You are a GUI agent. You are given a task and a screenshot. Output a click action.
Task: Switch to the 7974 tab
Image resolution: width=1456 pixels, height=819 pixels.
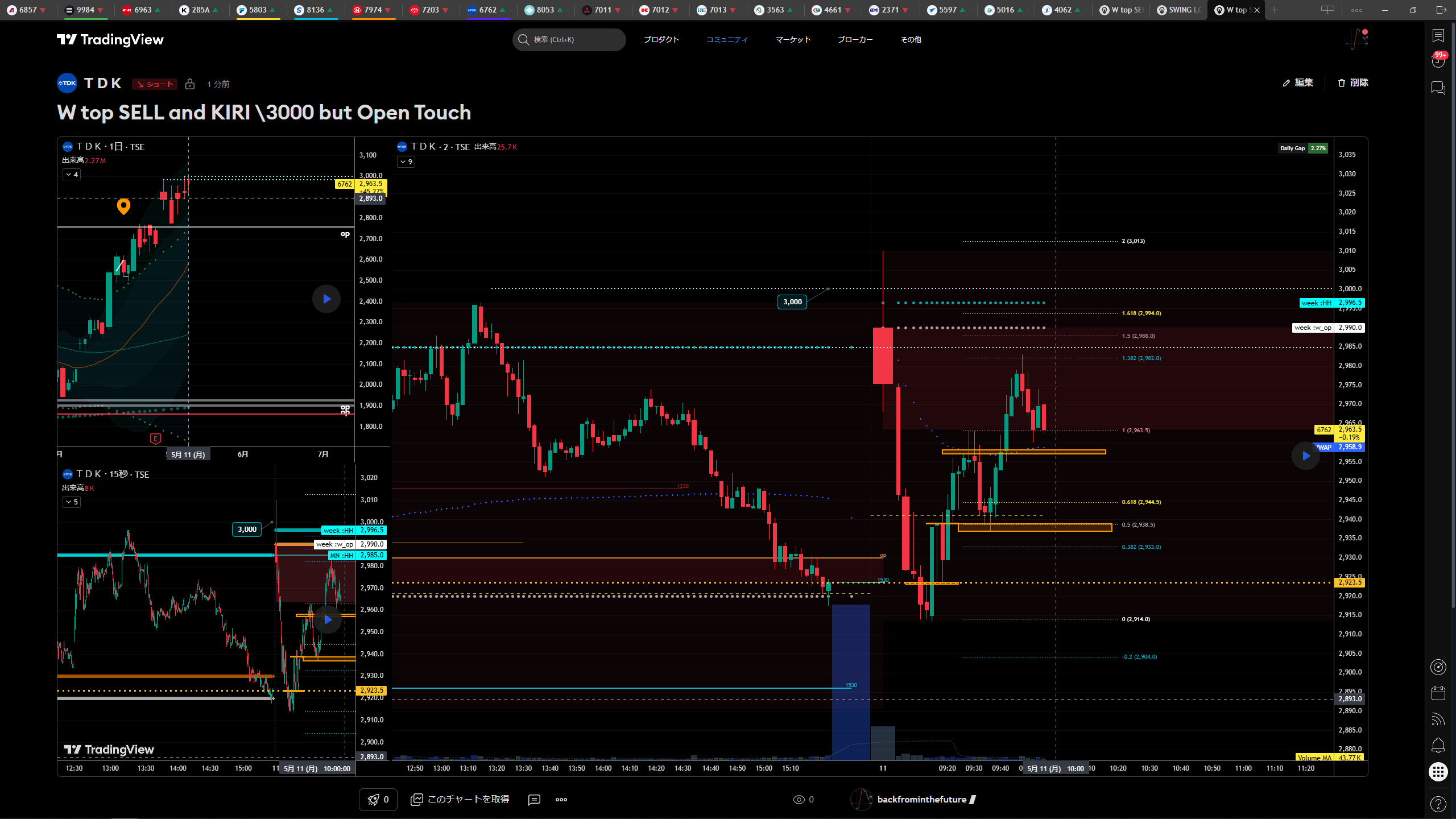(373, 10)
